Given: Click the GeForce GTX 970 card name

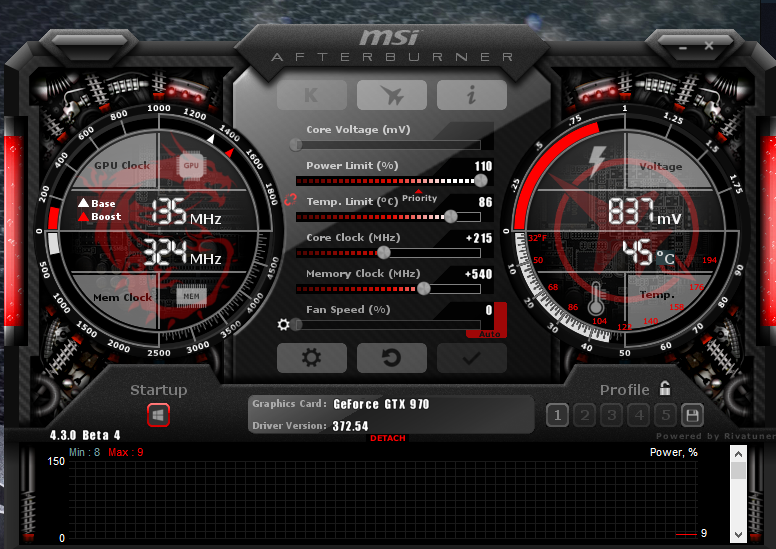Looking at the screenshot, I should [x=381, y=404].
